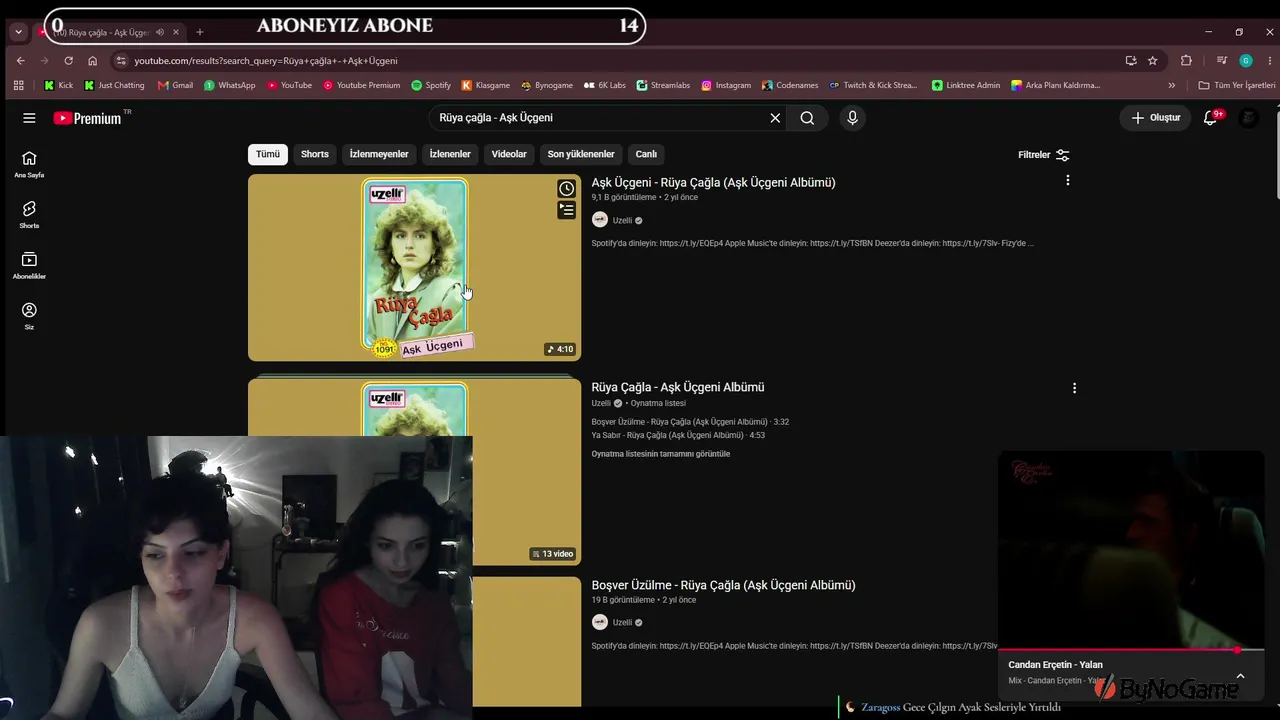Open the Boşver Üzülme 3:32 playlist track
Image resolution: width=1280 pixels, height=720 pixels.
(690, 422)
